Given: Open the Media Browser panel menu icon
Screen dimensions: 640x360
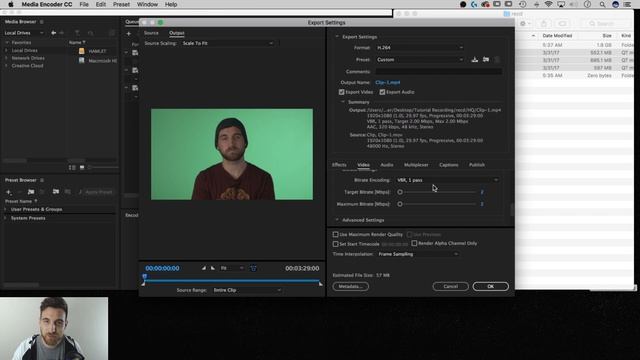Looking at the screenshot, I should [42, 22].
